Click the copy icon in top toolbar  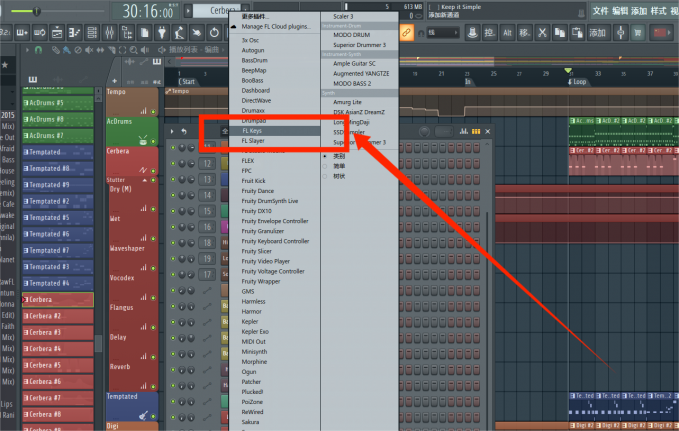click(x=559, y=32)
